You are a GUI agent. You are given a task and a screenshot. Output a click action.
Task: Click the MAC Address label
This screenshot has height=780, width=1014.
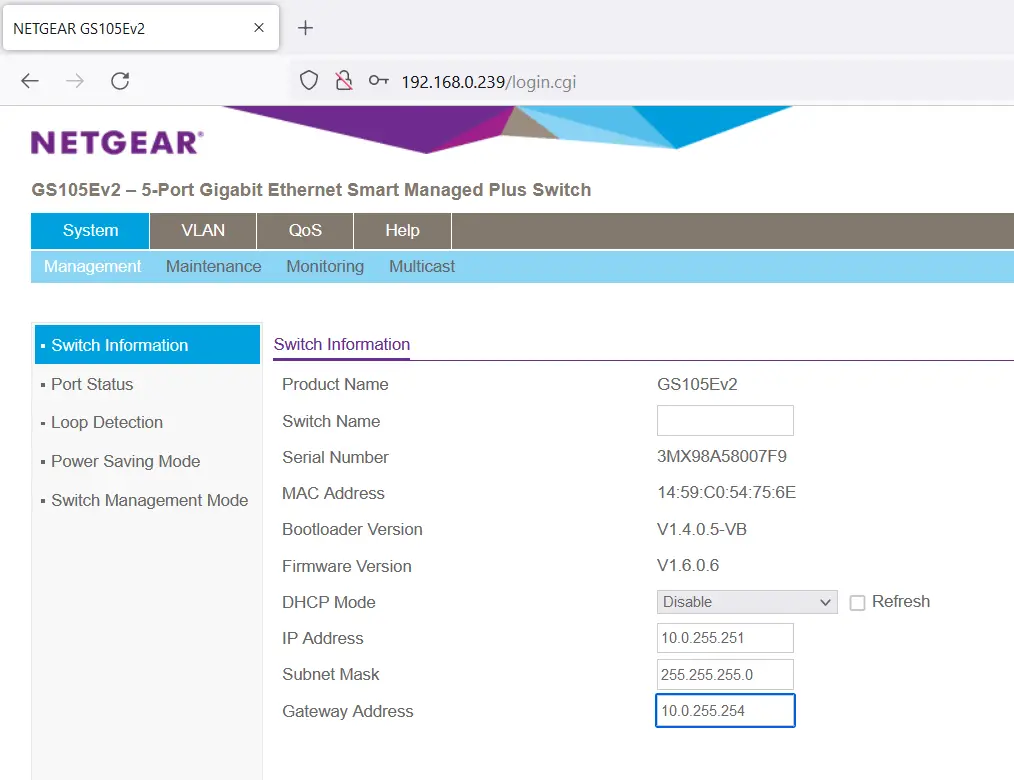click(333, 493)
